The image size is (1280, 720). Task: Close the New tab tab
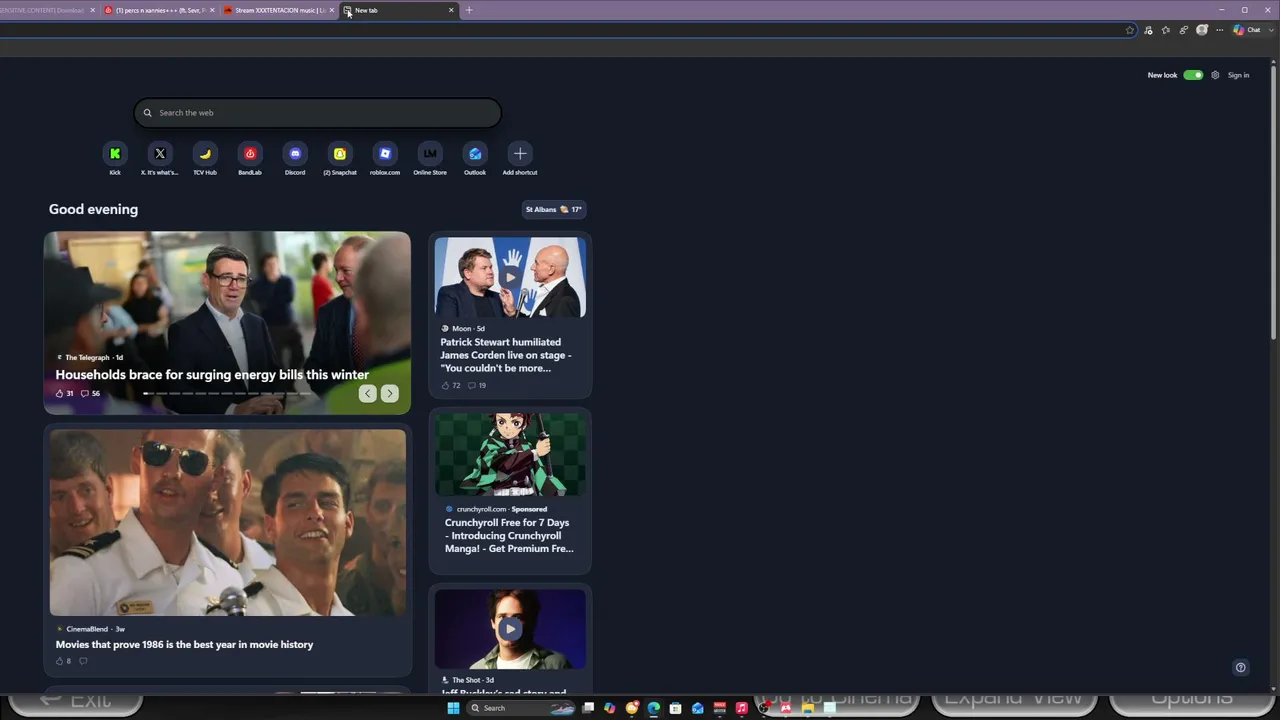(451, 10)
